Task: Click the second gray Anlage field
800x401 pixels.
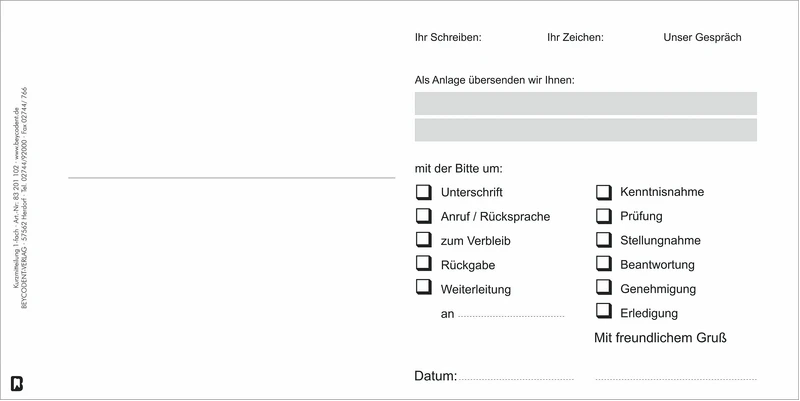Action: tap(585, 130)
